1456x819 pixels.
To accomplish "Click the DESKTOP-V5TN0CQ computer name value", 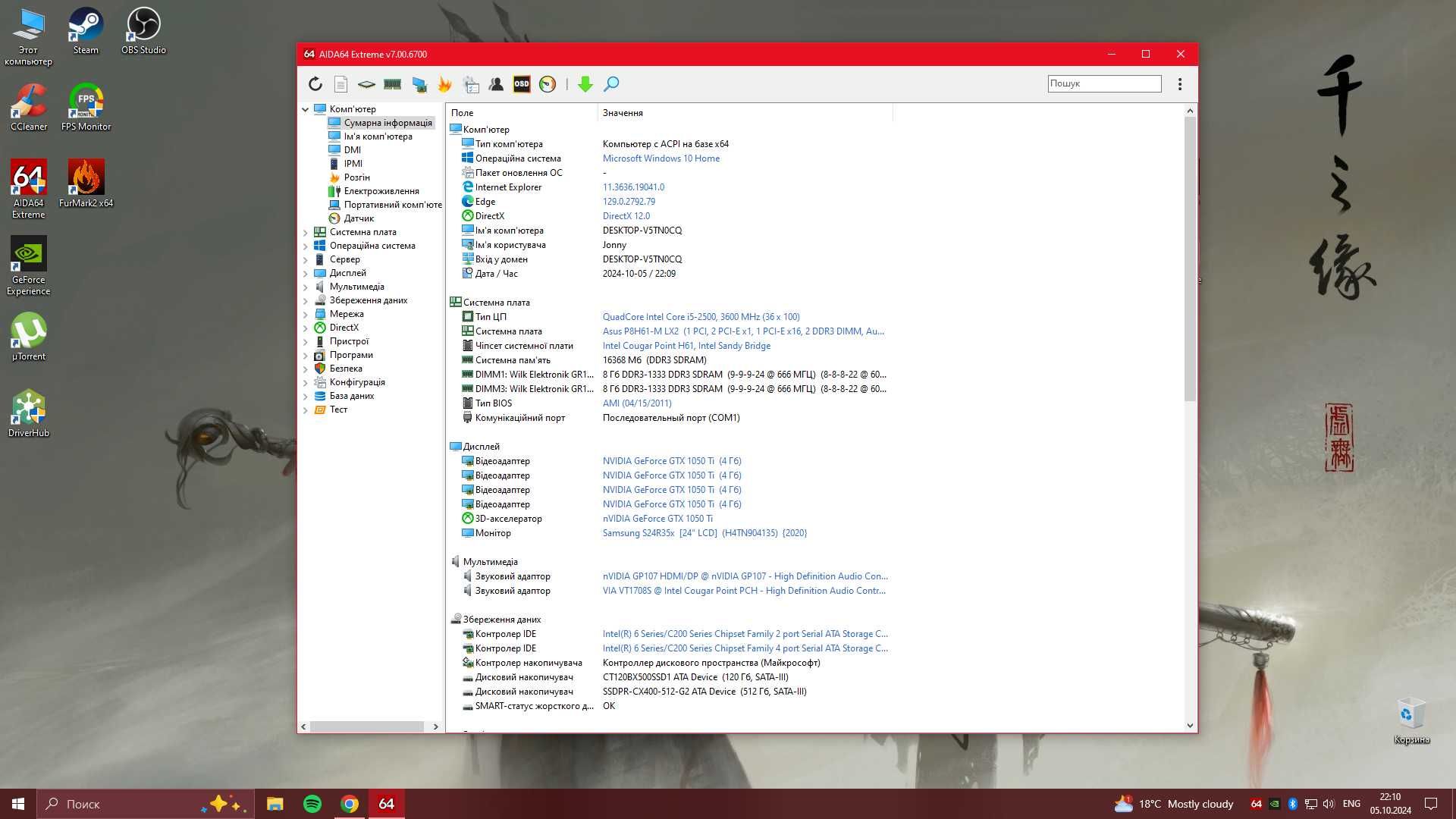I will [642, 231].
